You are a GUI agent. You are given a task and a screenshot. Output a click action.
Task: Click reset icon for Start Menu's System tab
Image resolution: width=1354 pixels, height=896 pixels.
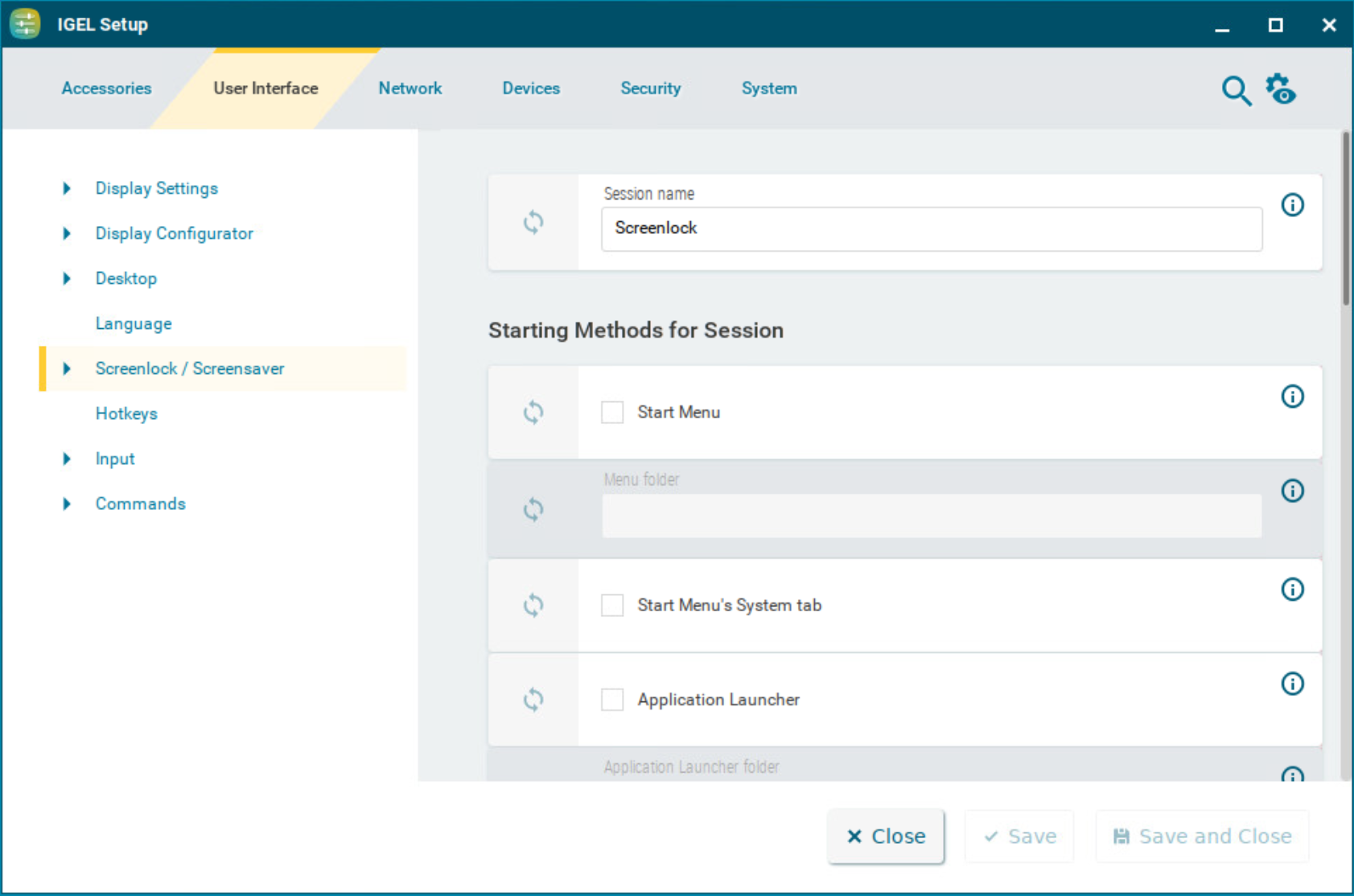(x=533, y=605)
